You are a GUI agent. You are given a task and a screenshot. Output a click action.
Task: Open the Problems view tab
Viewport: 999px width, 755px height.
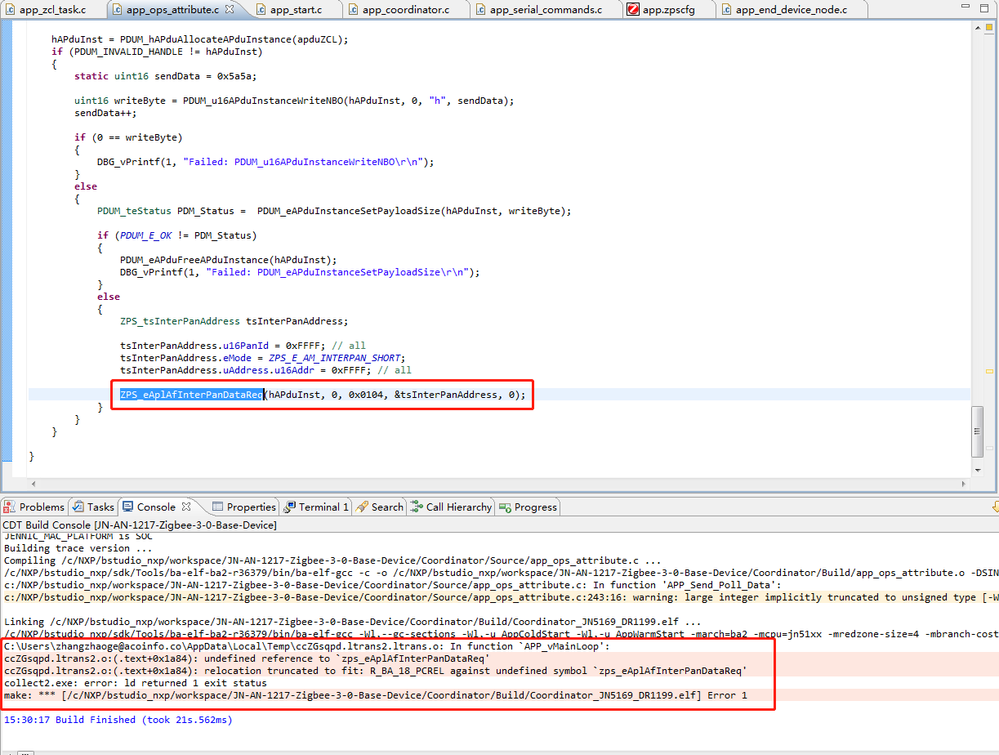(34, 507)
